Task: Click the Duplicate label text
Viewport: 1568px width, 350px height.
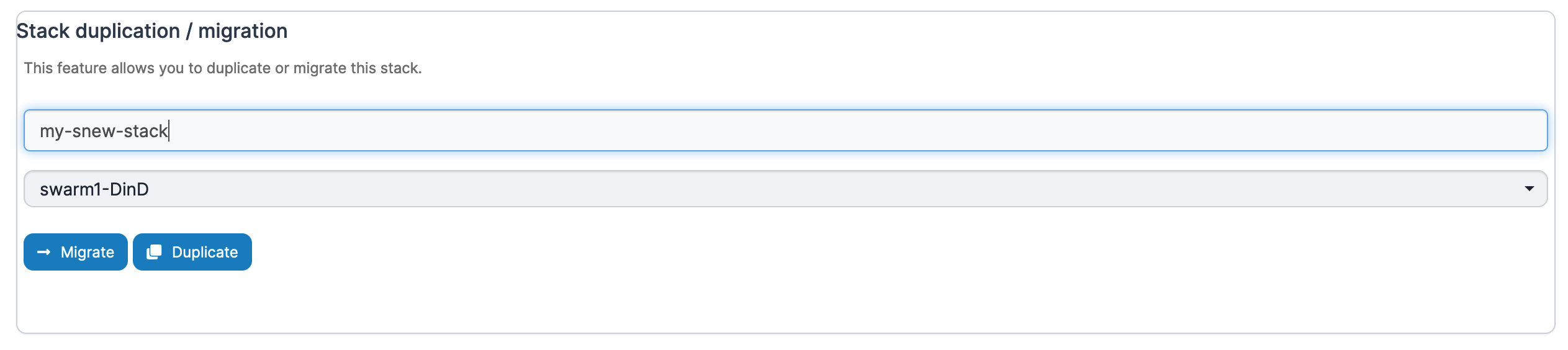Action: click(205, 252)
